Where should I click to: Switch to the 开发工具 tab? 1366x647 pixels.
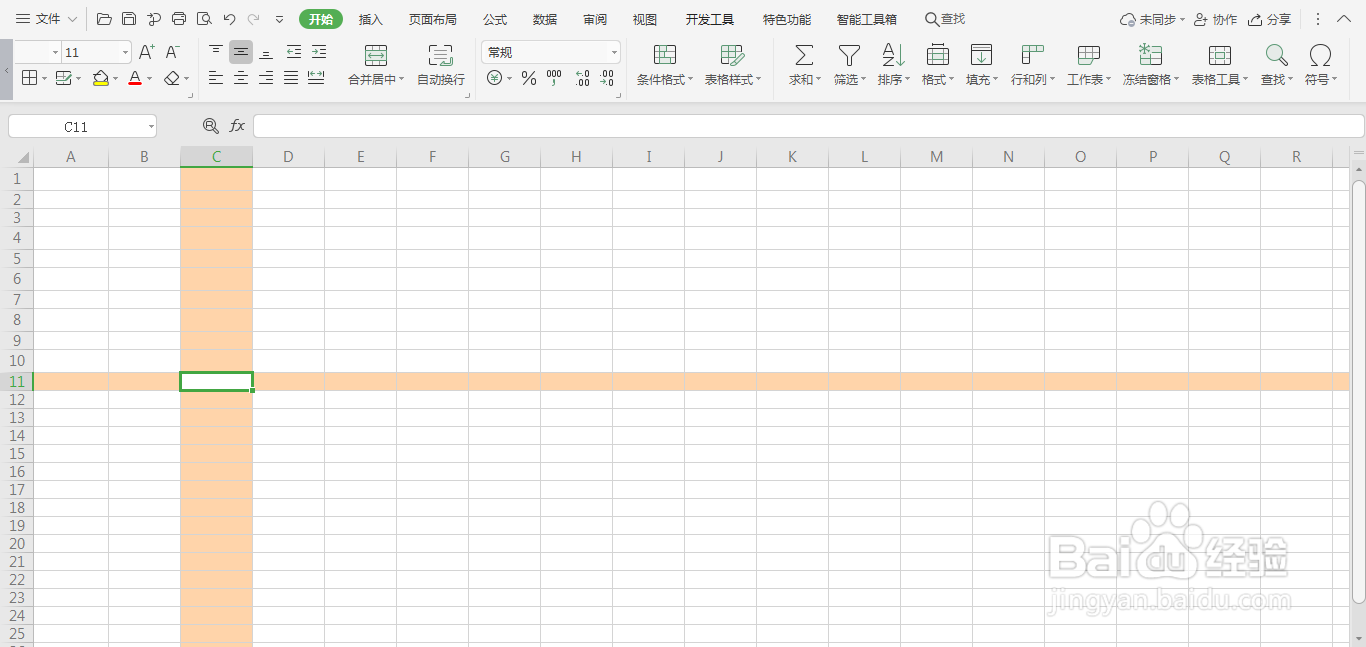[x=710, y=19]
